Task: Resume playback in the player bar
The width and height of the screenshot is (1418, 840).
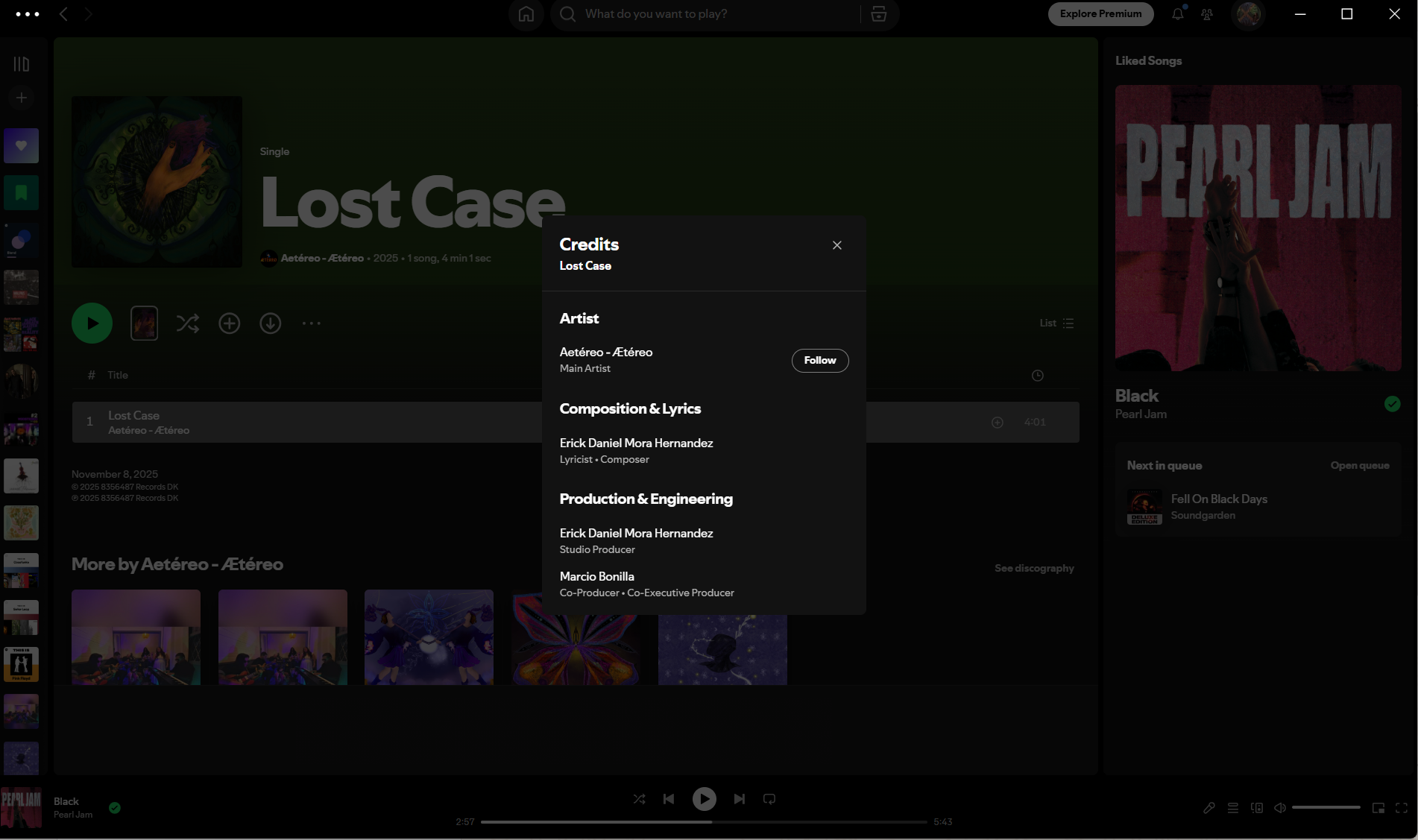Action: point(704,799)
